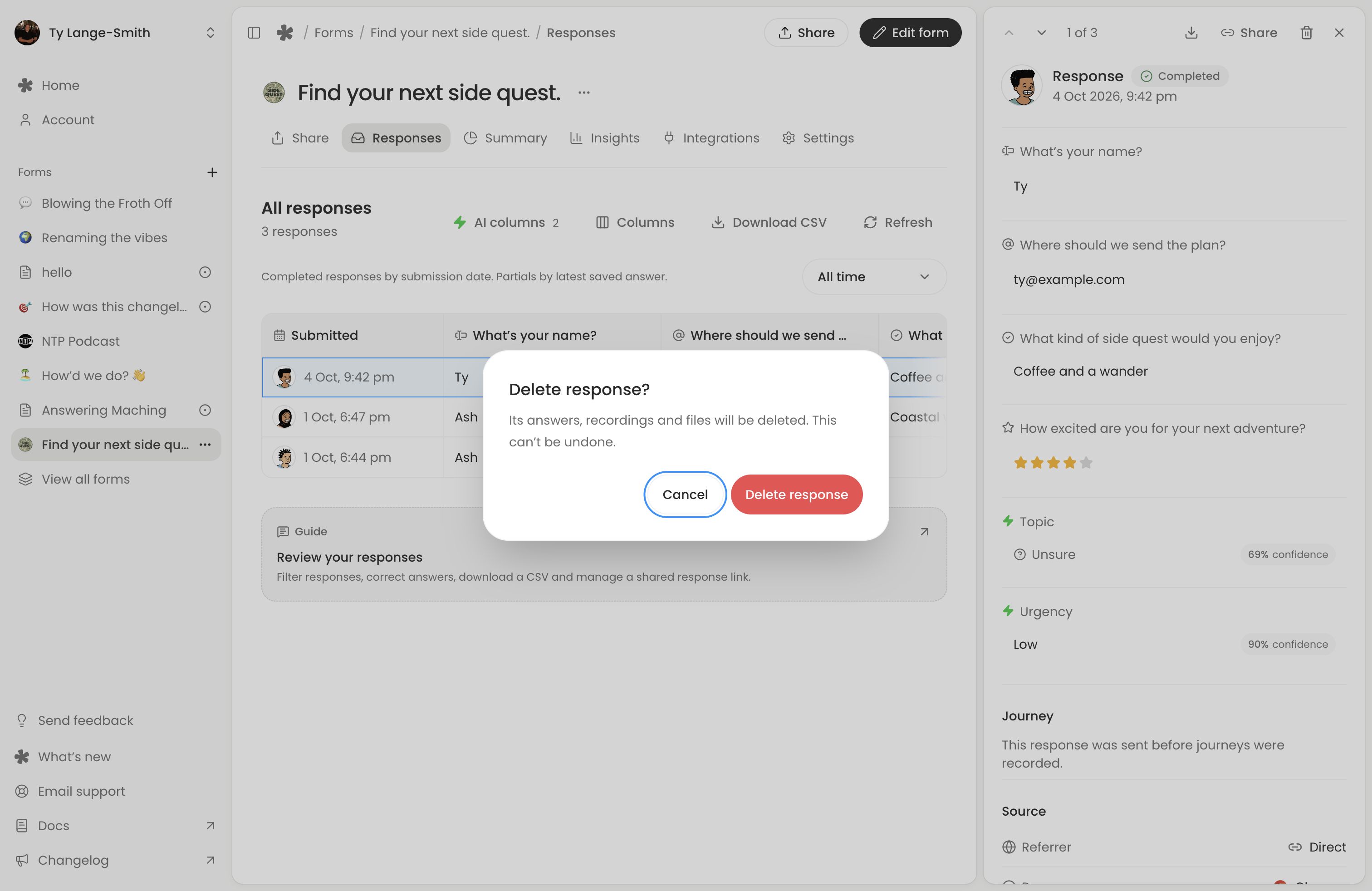Click Share link in the response panel

click(1249, 33)
